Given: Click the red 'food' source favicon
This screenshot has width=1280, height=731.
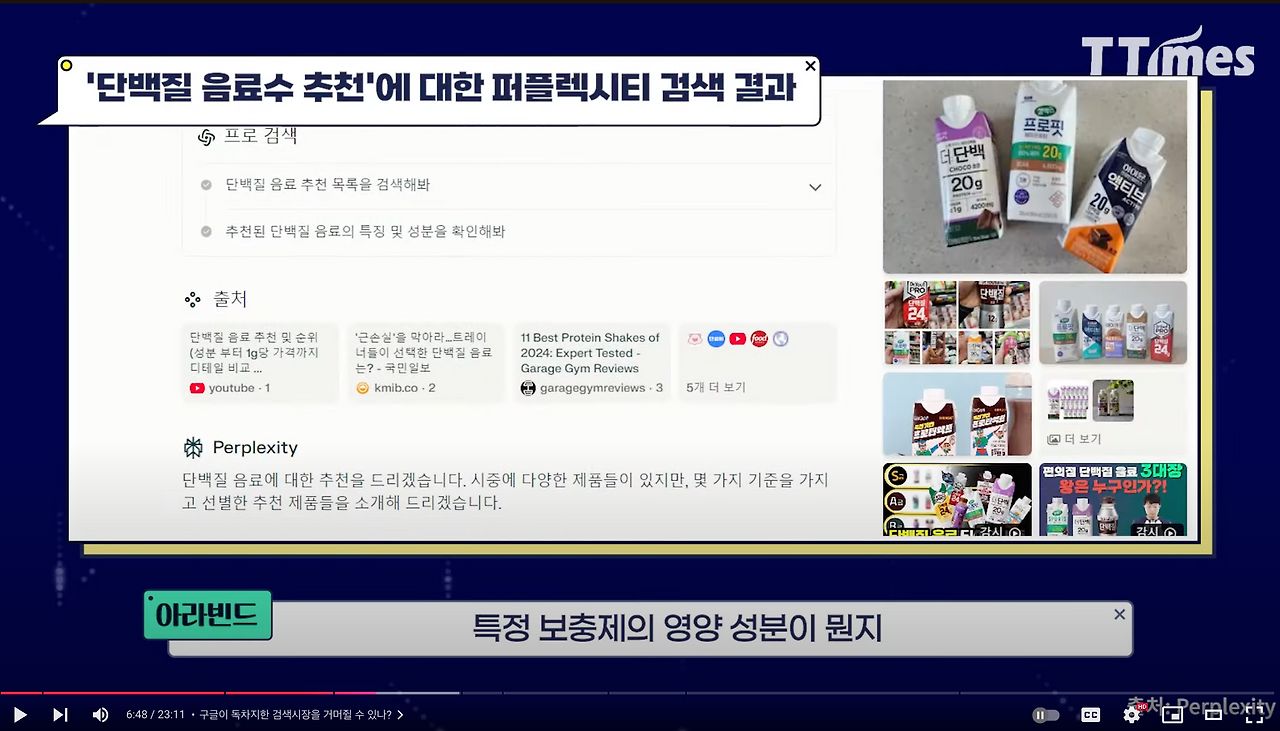Looking at the screenshot, I should [759, 339].
